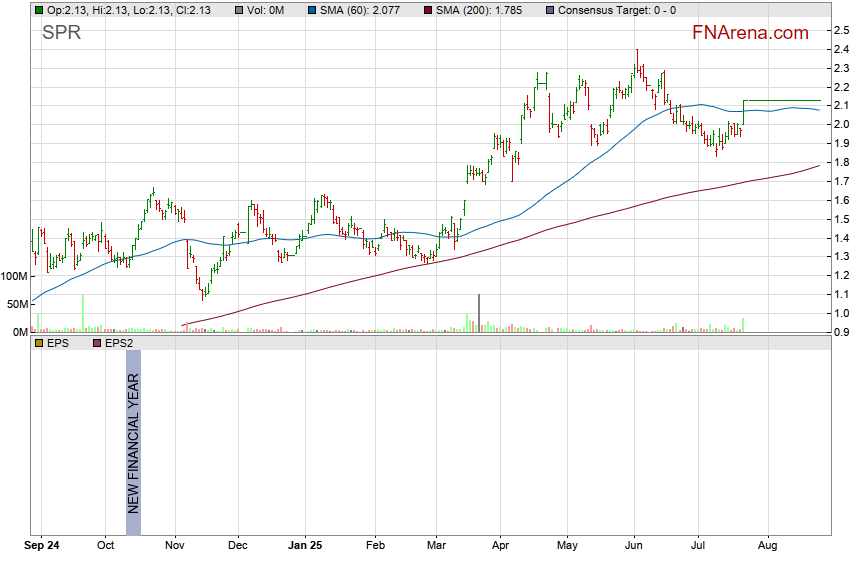Click the Aug date axis label
Image resolution: width=859 pixels, height=566 pixels.
tap(768, 547)
